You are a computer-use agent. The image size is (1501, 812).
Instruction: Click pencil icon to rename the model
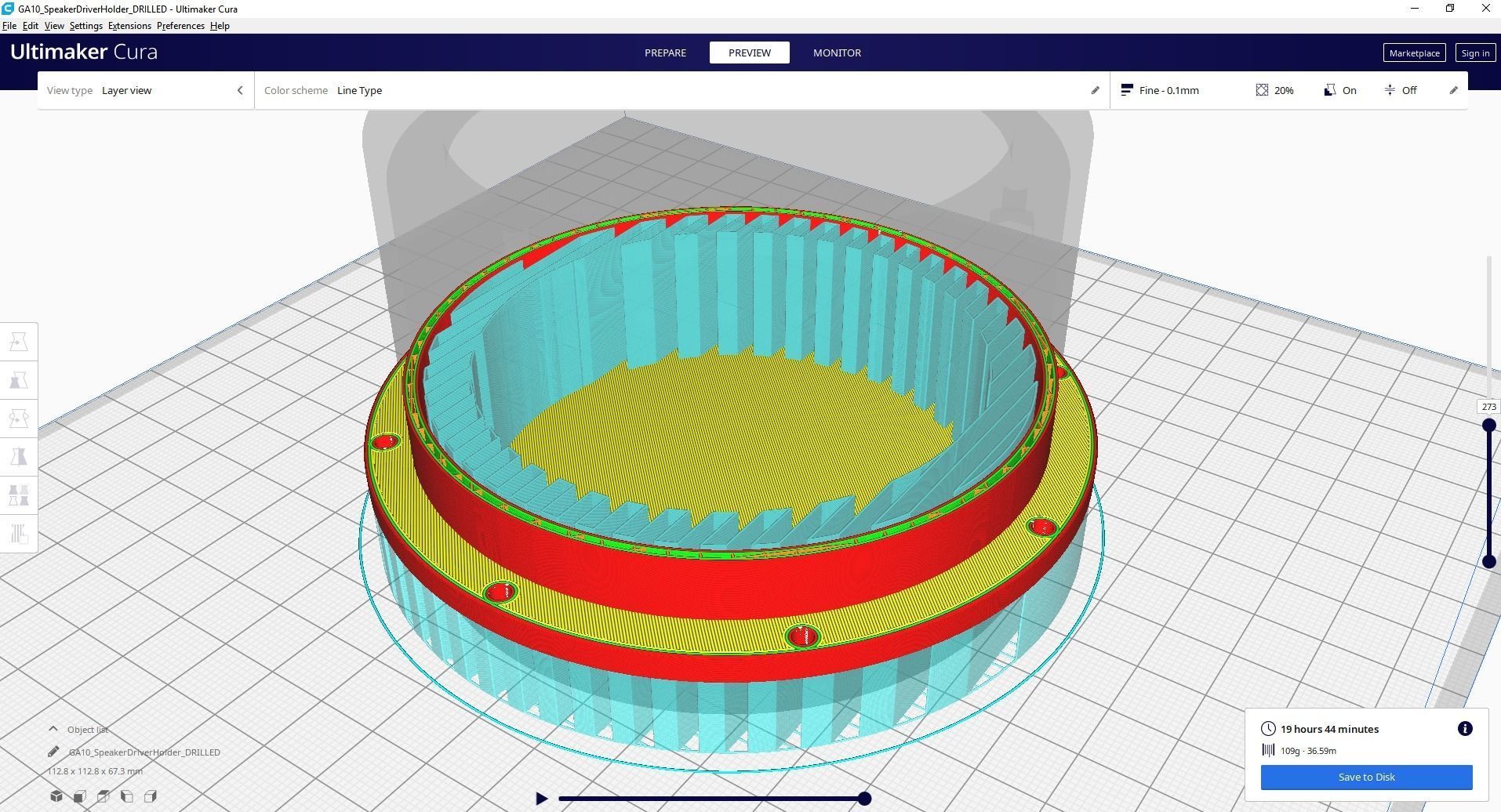[53, 752]
